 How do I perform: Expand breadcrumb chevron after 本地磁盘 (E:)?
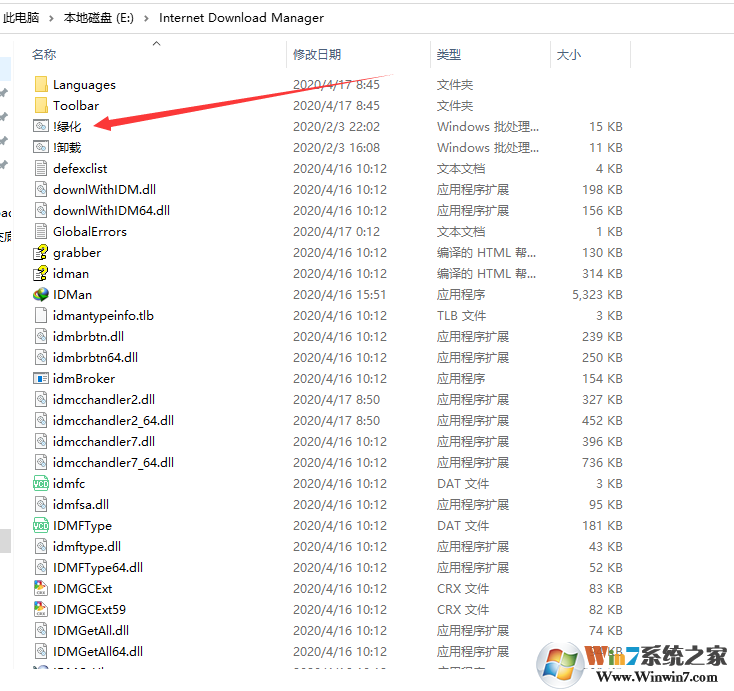[147, 18]
